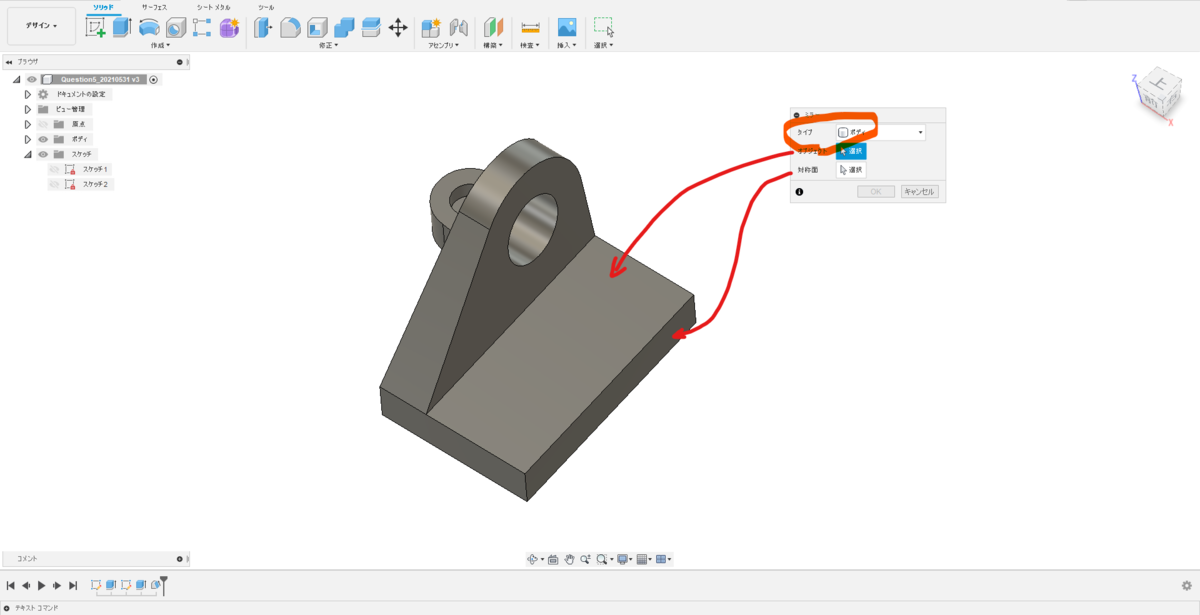Collapse the mirror dialog header toggle
1200x615 pixels.
pyautogui.click(x=797, y=115)
